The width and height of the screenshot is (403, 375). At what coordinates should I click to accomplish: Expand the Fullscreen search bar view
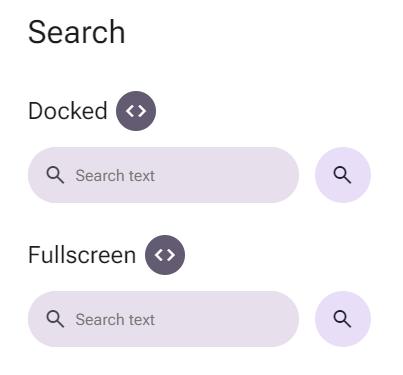point(163,319)
